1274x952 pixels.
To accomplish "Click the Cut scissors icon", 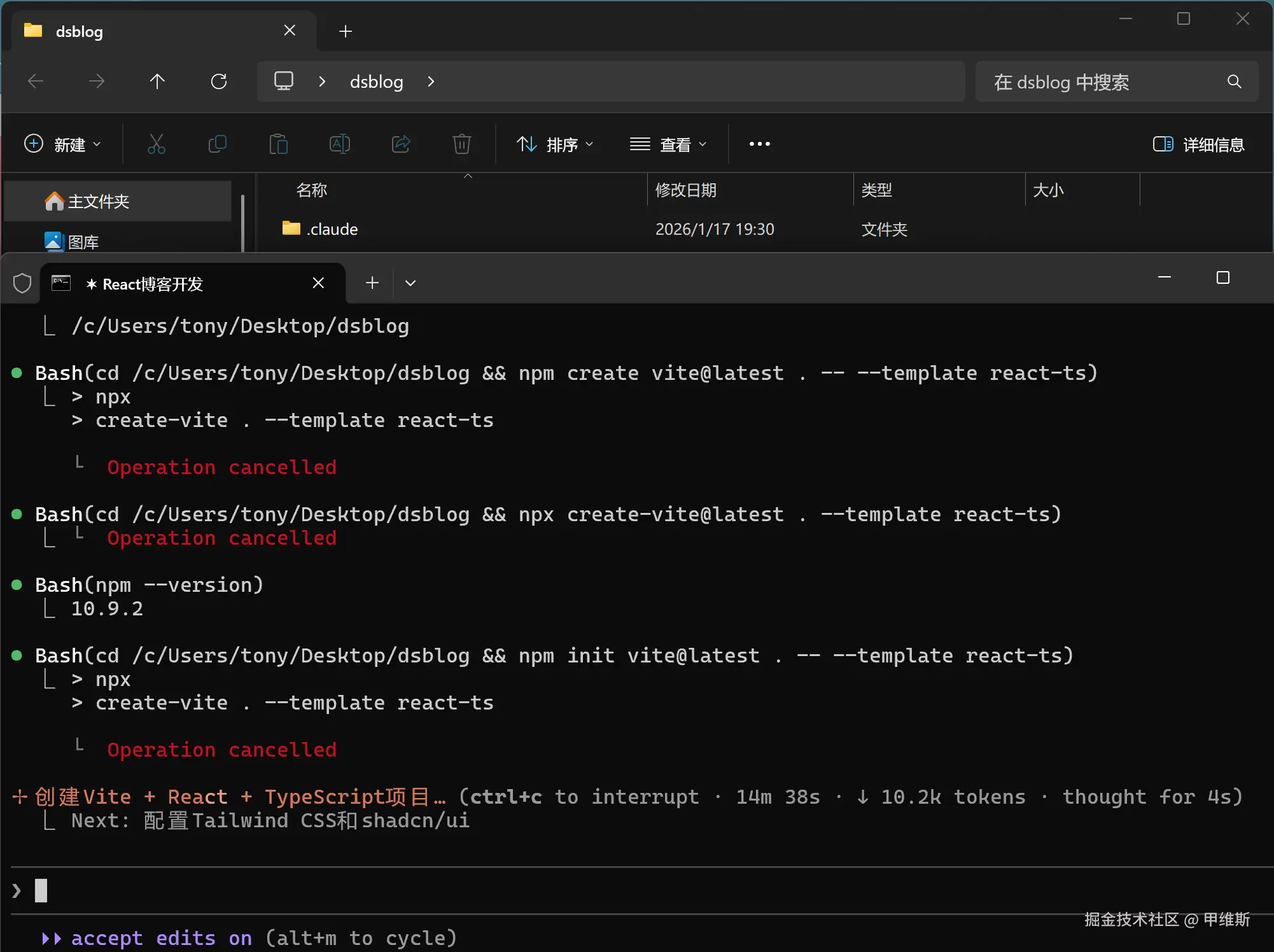I will coord(156,144).
